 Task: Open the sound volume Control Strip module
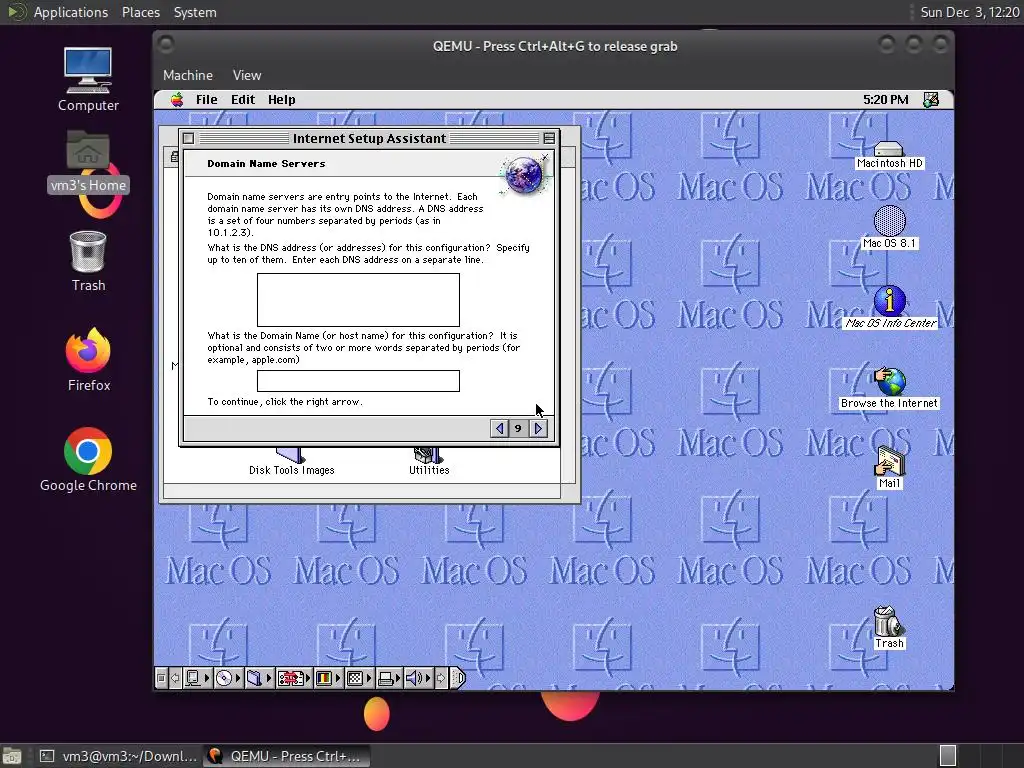click(x=419, y=678)
